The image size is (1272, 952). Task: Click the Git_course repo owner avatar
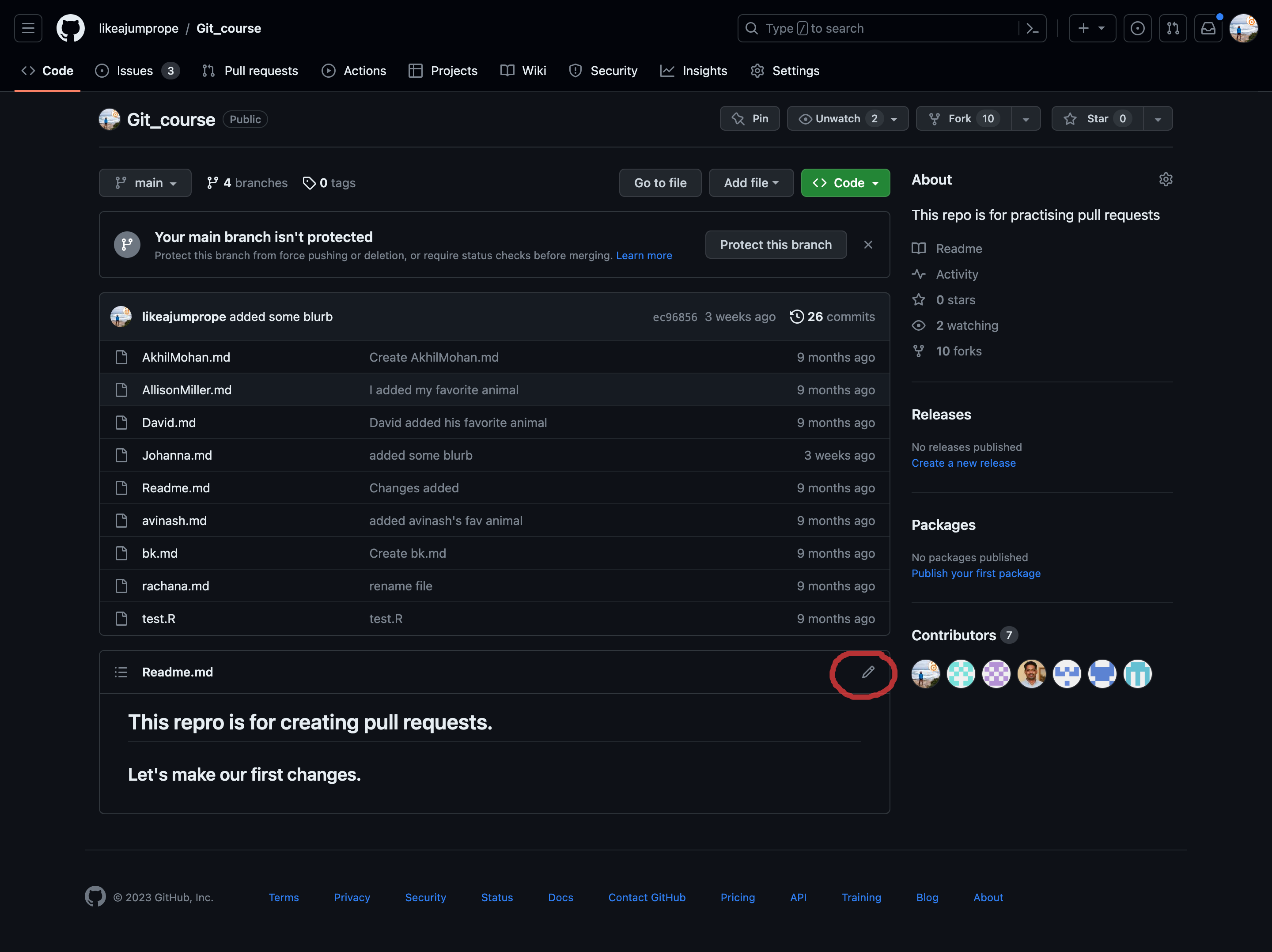(x=109, y=119)
